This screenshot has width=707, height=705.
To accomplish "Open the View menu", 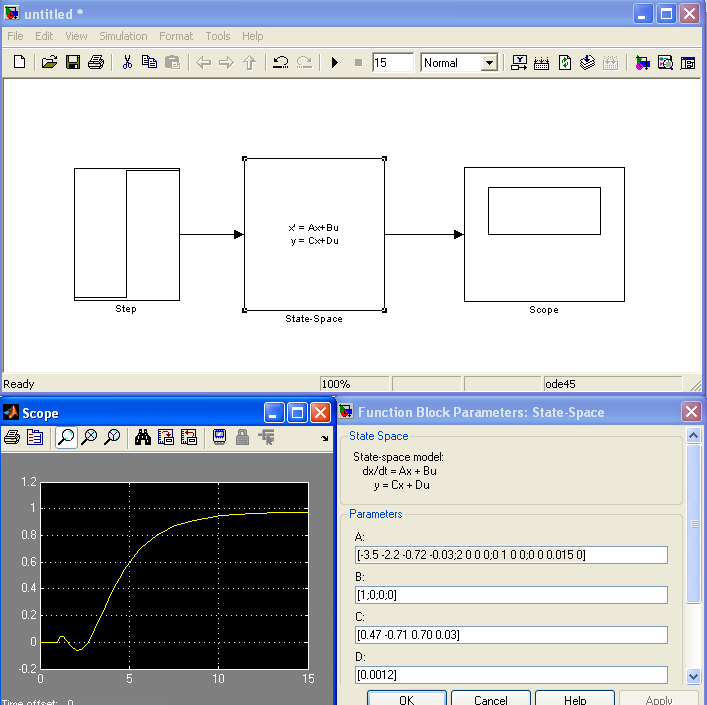I will [x=76, y=36].
